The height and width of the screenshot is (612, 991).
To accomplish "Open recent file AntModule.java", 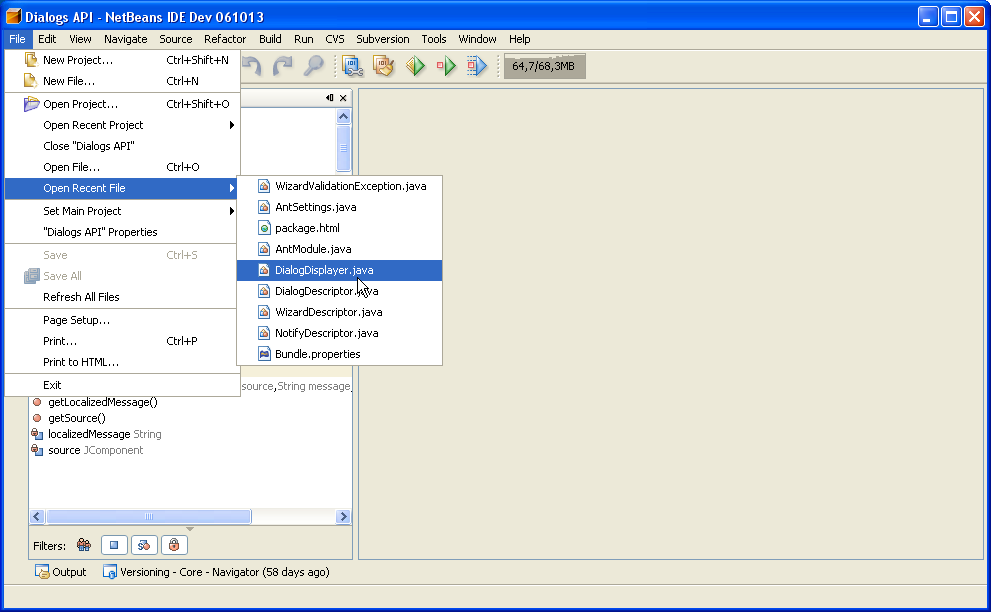I will [x=339, y=249].
